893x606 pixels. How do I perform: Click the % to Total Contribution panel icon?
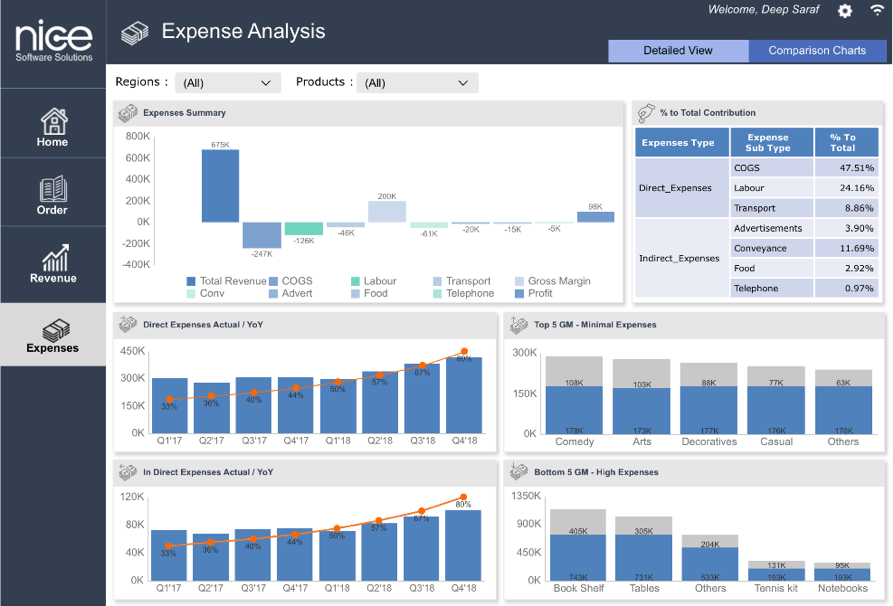[x=645, y=113]
